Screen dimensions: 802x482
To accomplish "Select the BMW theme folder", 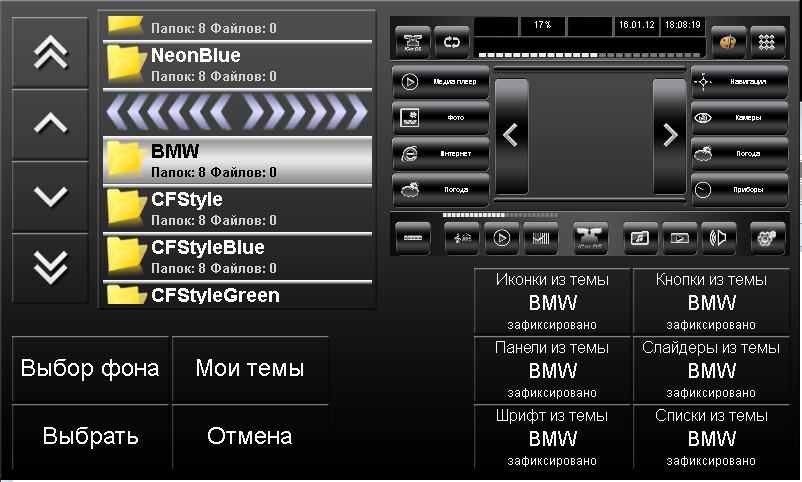I will [237, 161].
